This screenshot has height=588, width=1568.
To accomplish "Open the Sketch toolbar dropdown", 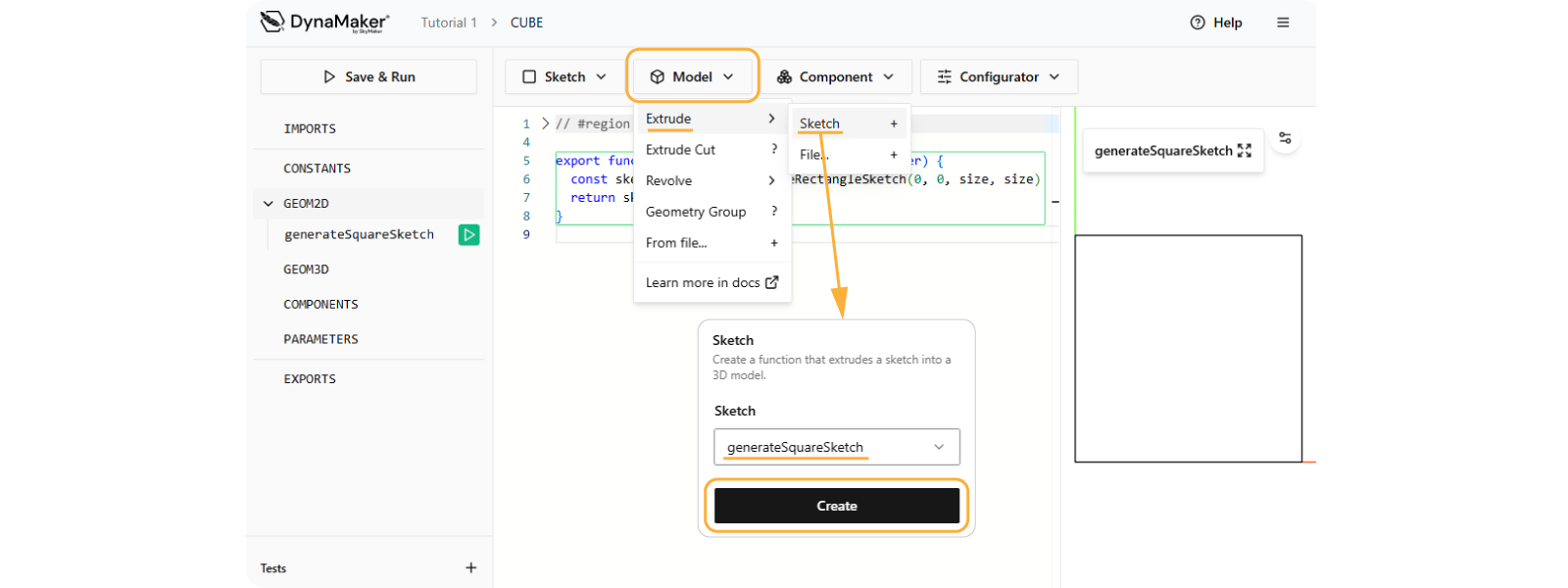I will click(x=564, y=76).
